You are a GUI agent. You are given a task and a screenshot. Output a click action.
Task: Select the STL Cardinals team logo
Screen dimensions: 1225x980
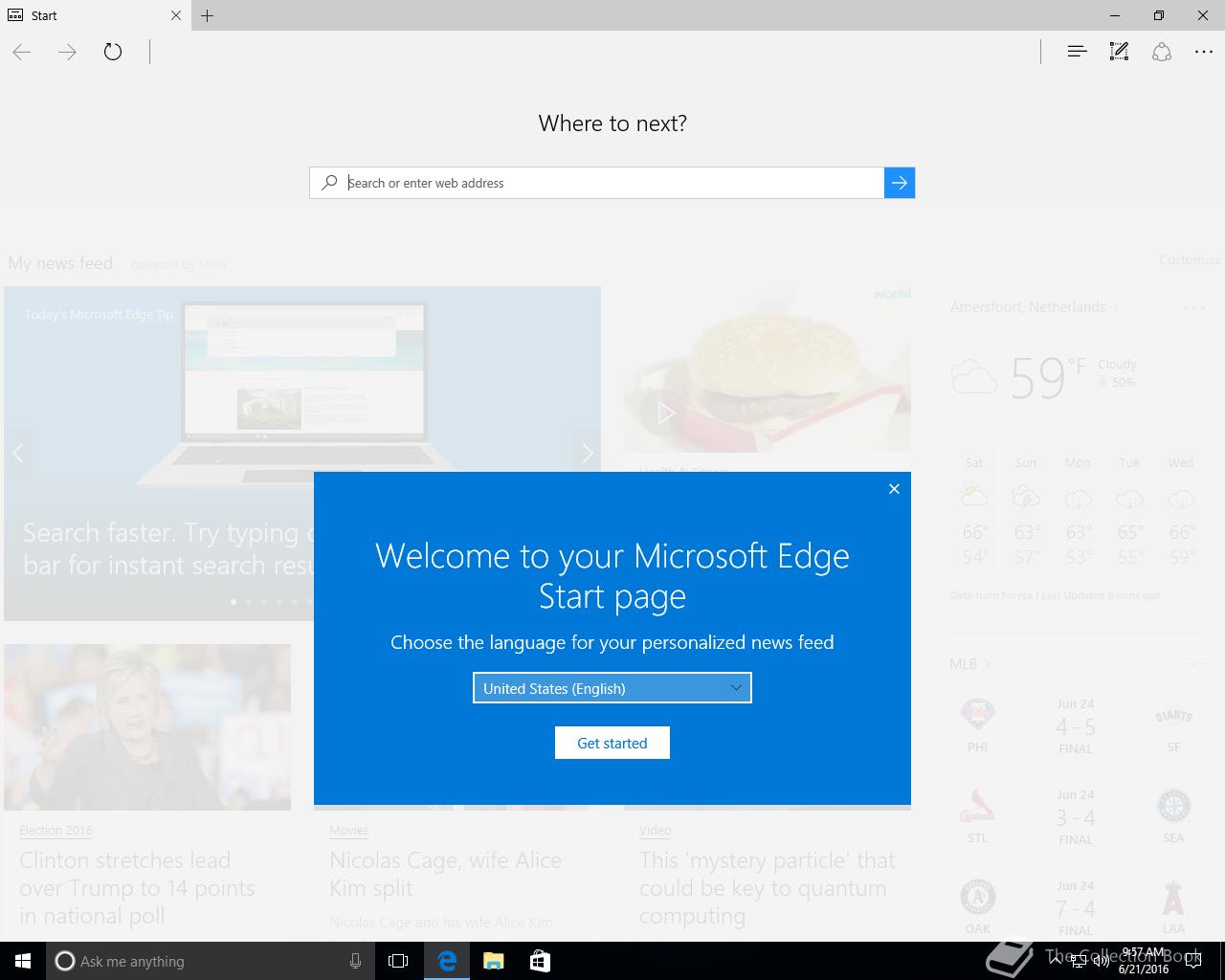click(977, 806)
